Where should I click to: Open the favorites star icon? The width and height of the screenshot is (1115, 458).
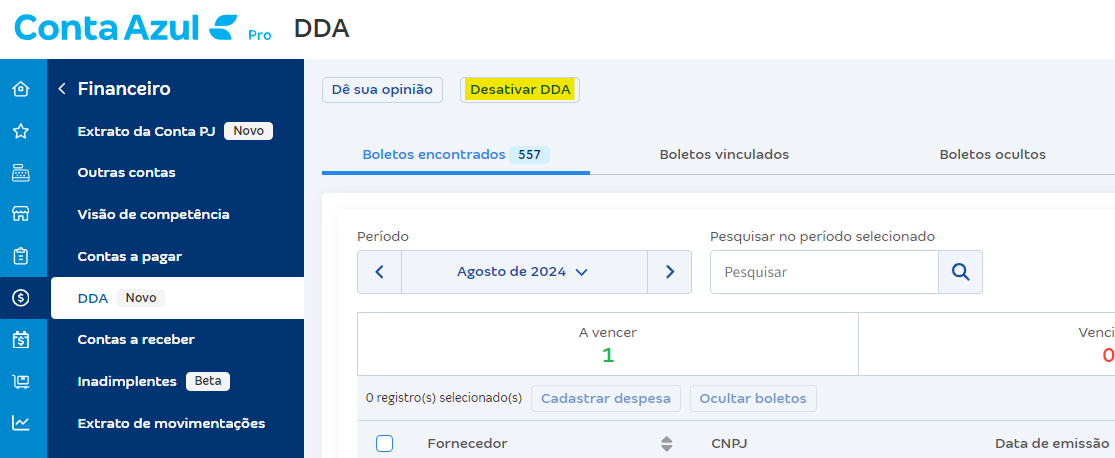pos(21,131)
